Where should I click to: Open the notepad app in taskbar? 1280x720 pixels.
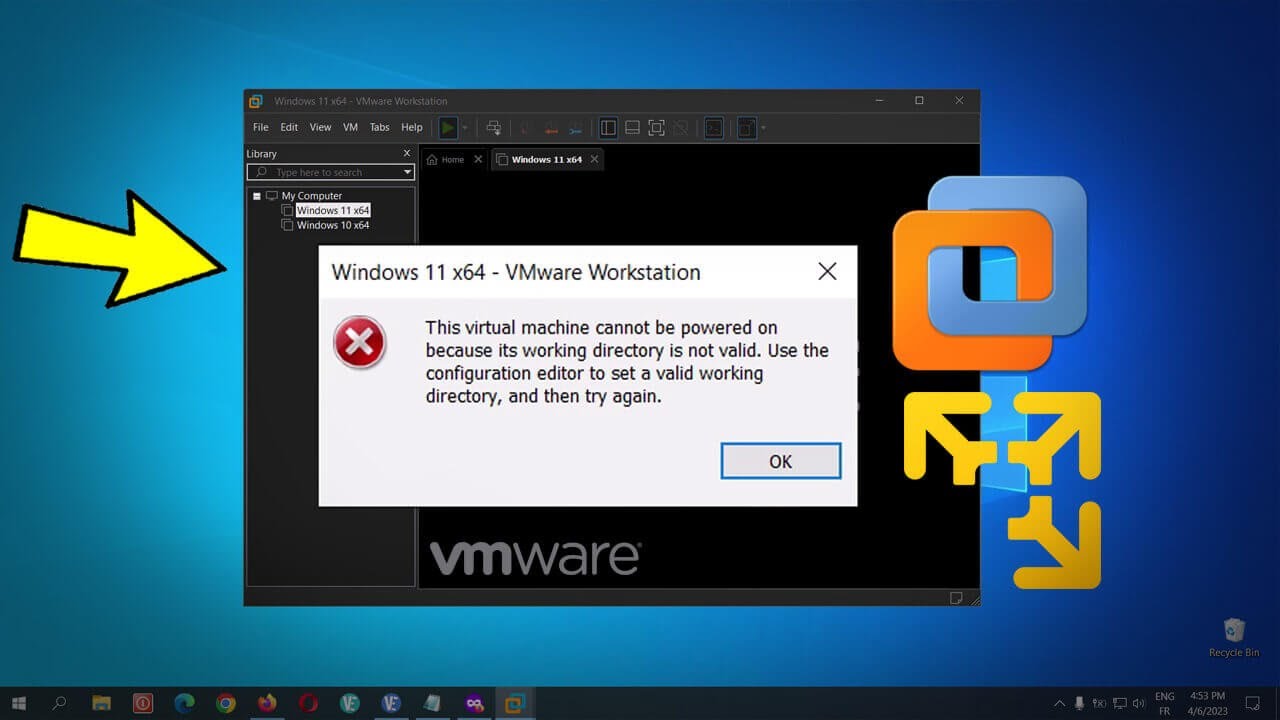tap(433, 703)
